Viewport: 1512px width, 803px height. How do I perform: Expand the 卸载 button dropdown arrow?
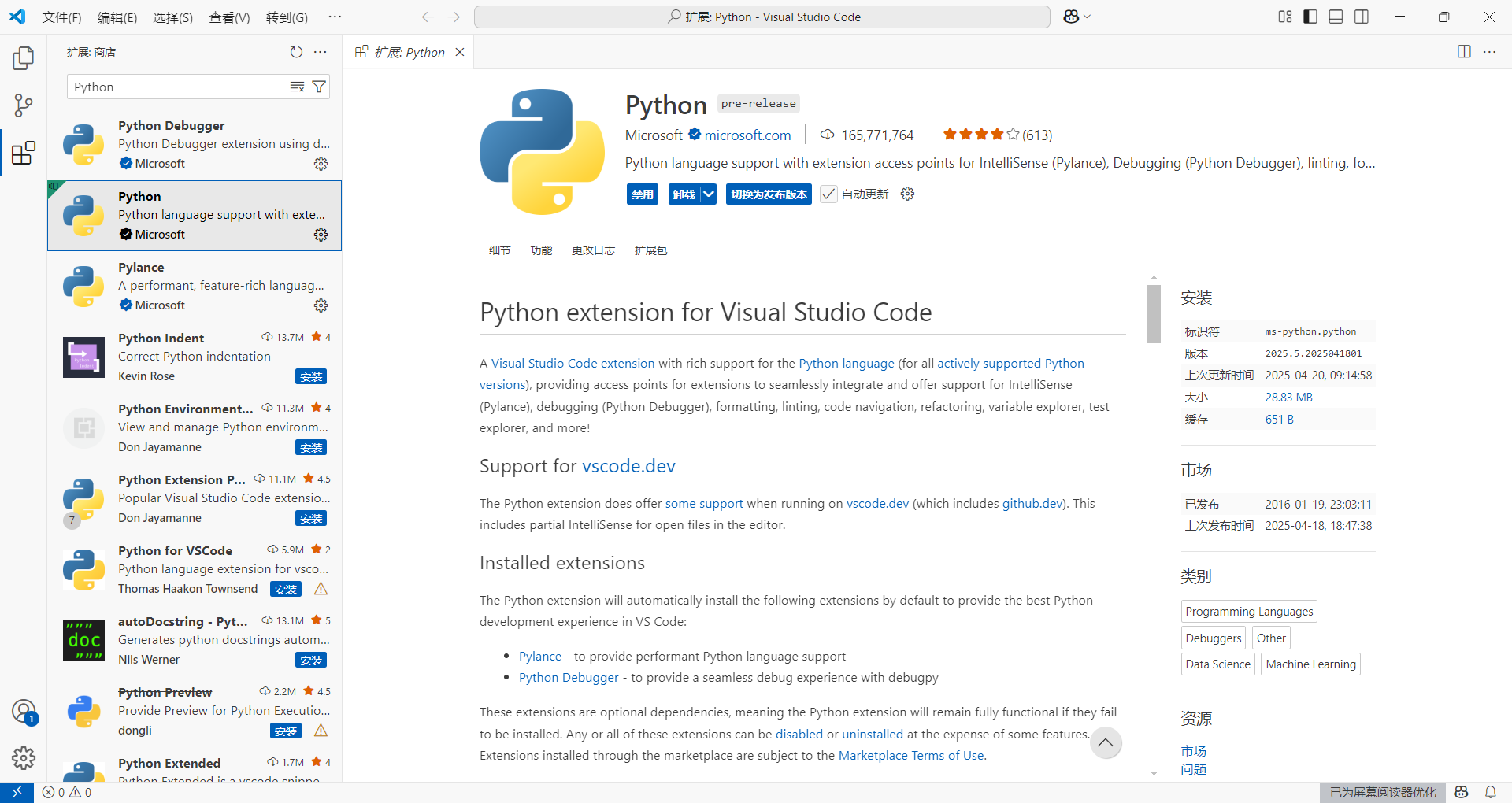(708, 194)
